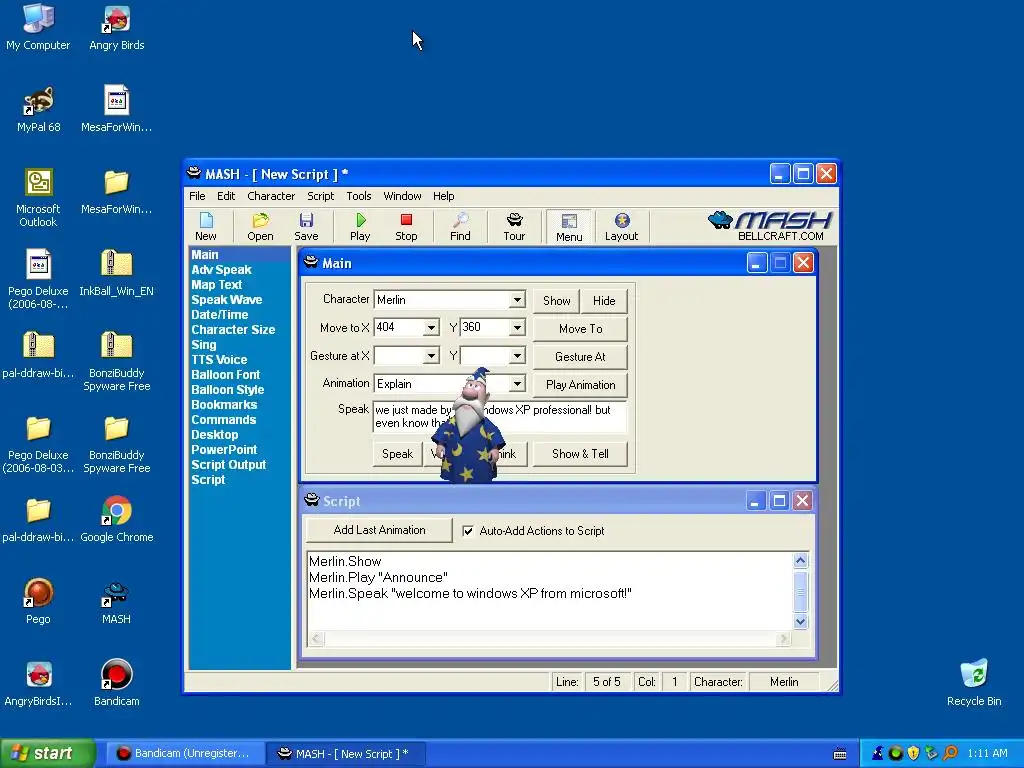The image size is (1024, 768).
Task: Toggle the Menu toolbar button
Action: [x=569, y=227]
